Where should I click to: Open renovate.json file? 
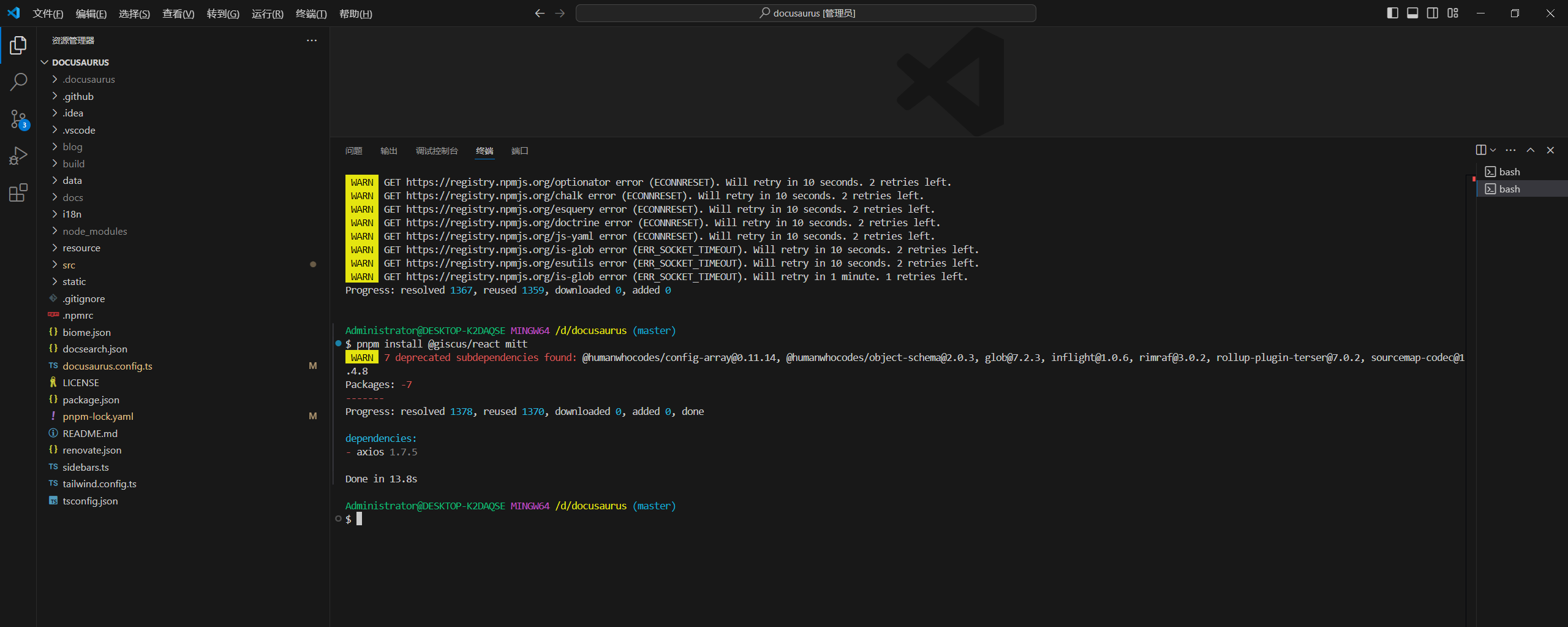(183, 450)
